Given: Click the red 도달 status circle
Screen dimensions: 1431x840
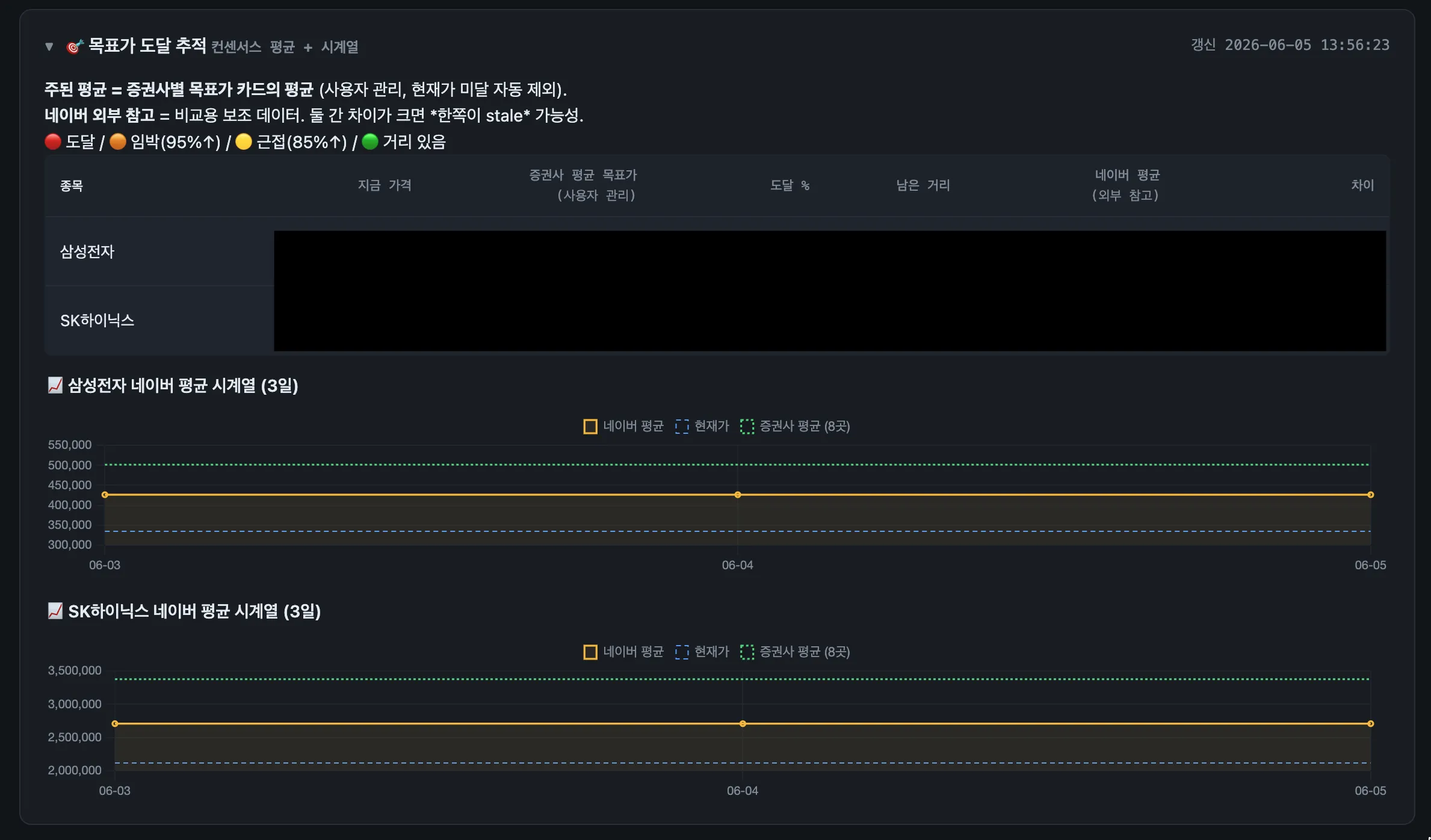Looking at the screenshot, I should pyautogui.click(x=53, y=141).
